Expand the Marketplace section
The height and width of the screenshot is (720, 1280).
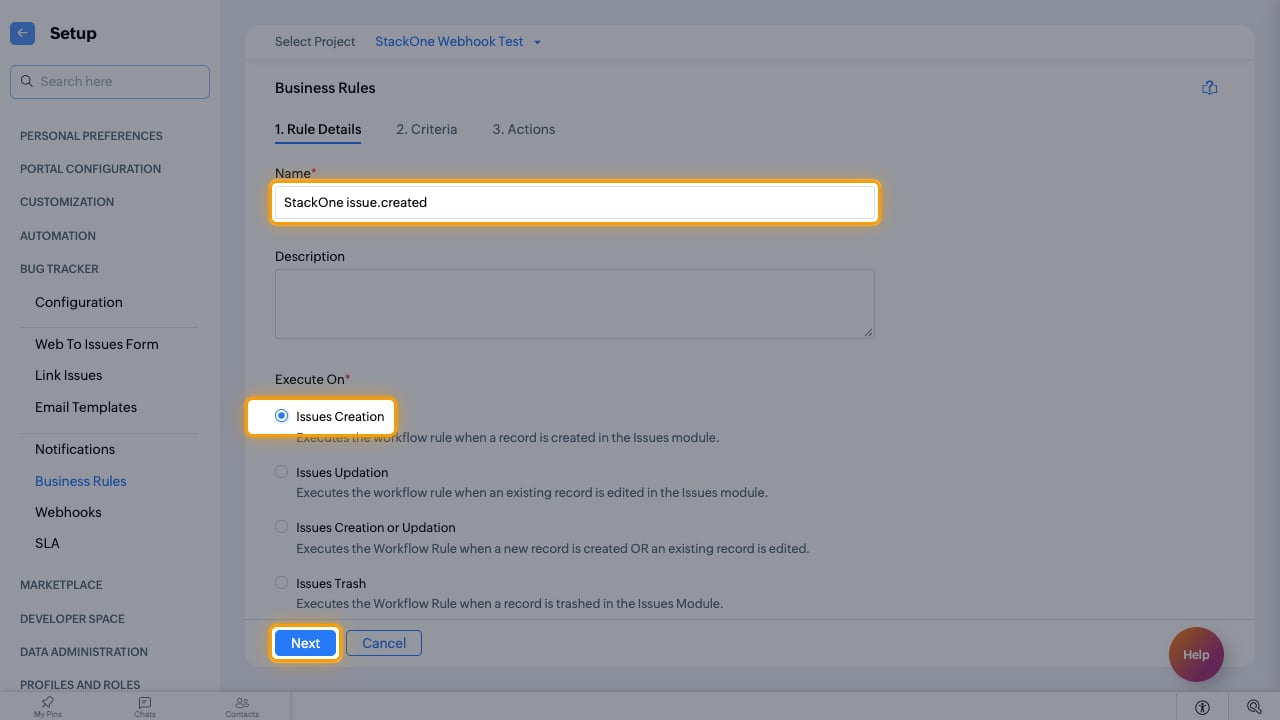point(61,585)
